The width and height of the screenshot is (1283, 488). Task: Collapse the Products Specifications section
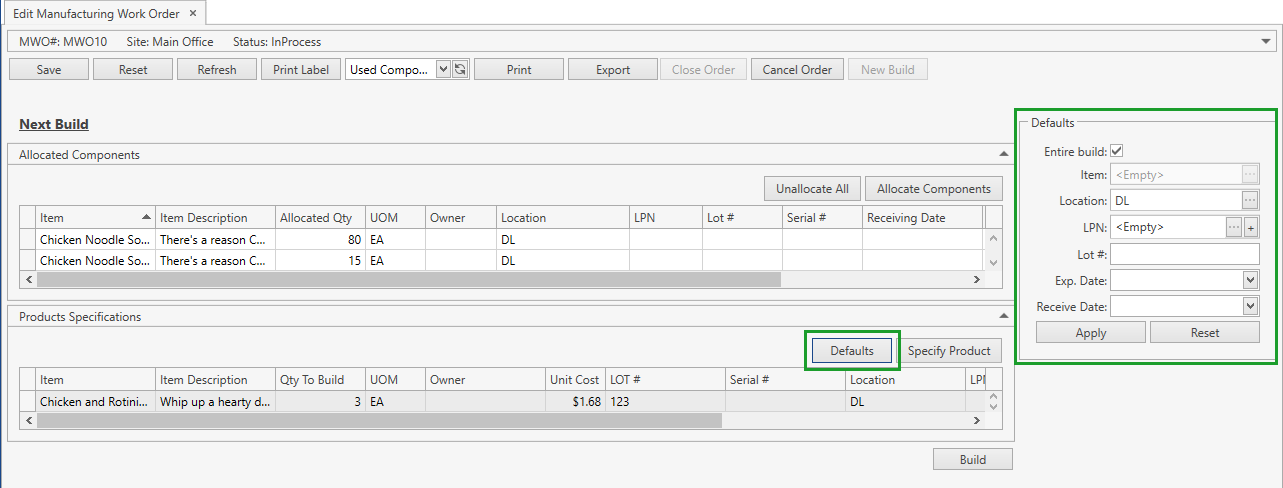(1003, 317)
